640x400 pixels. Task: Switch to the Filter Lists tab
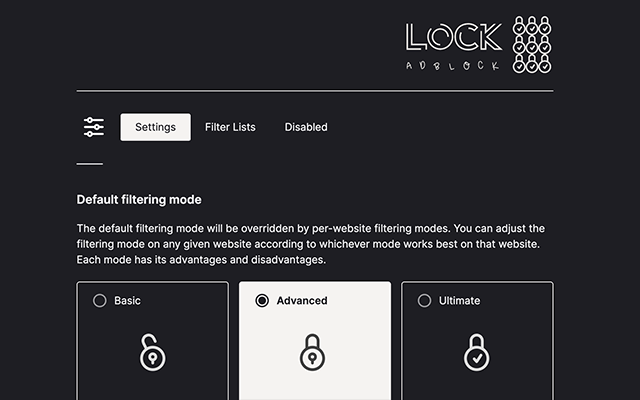(x=230, y=127)
